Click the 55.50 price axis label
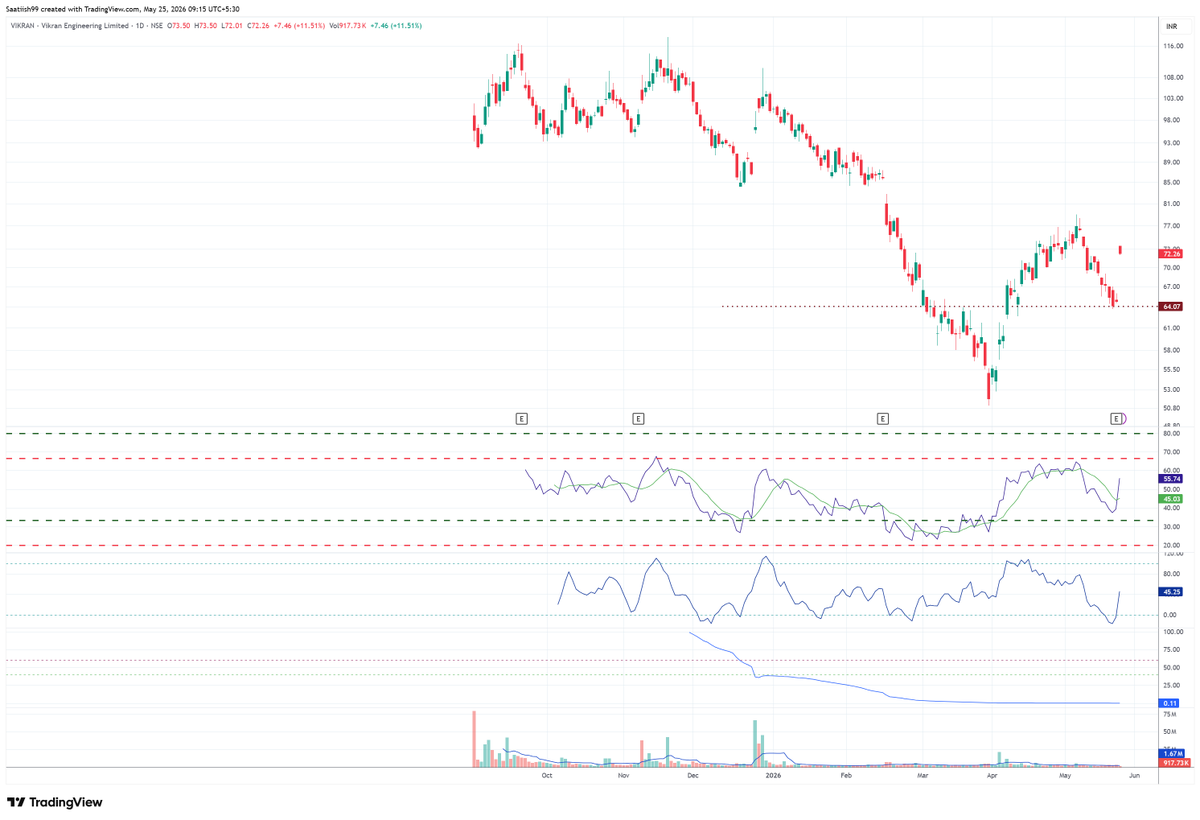 [x=1172, y=369]
